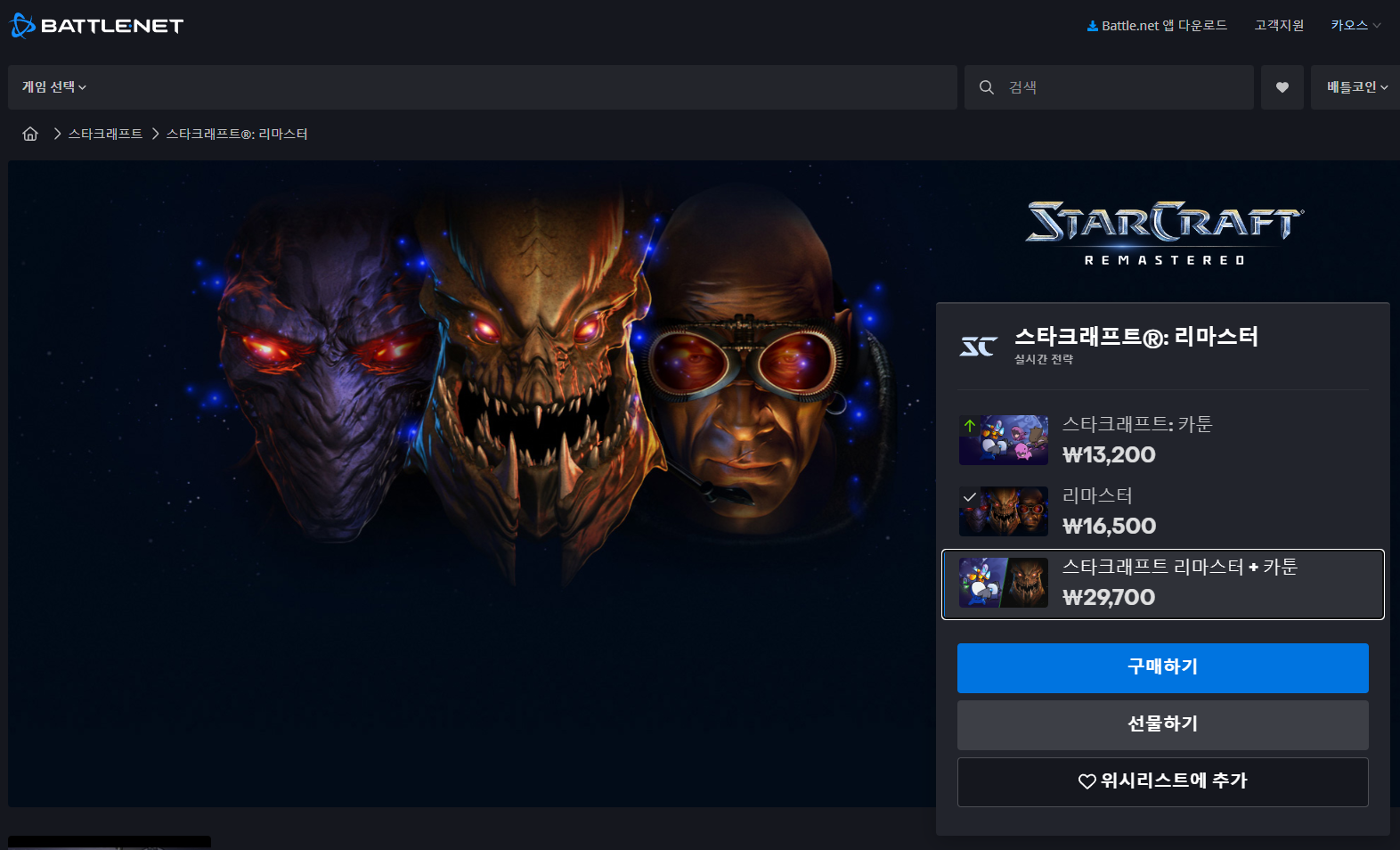Select the 스타크래프트: 카툰 ₩13,200 option
The image size is (1400, 850).
coord(1163,440)
